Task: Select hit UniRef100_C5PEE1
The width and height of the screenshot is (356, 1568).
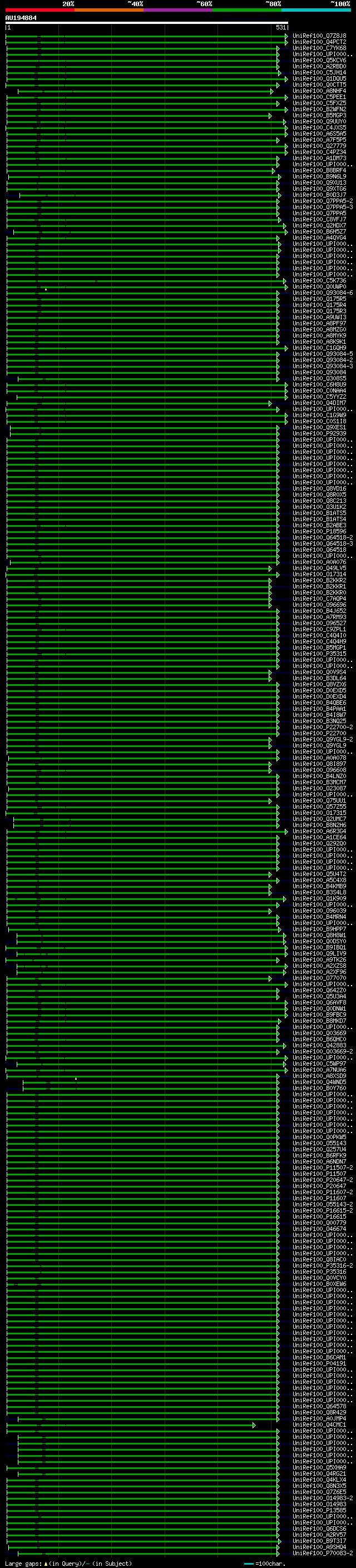Action: tap(319, 97)
